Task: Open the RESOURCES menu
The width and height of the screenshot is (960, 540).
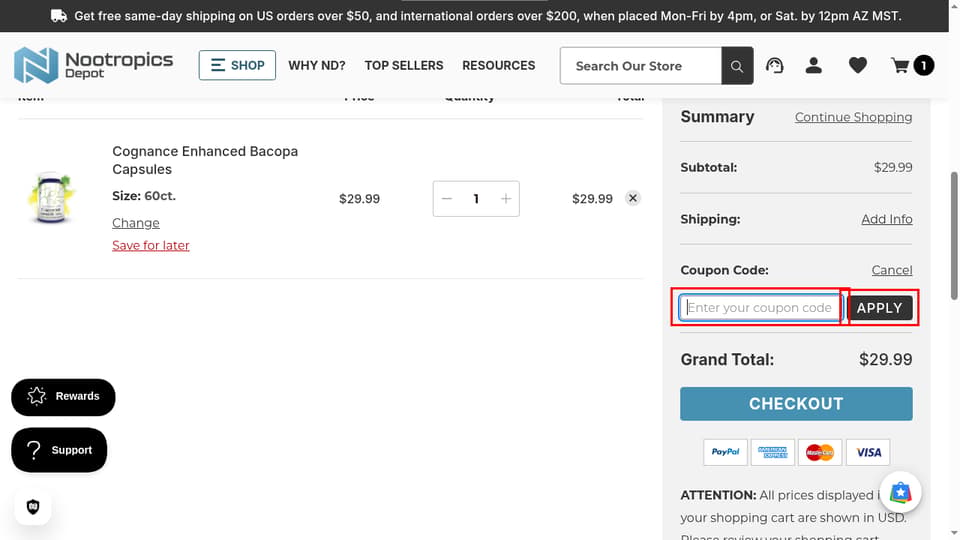Action: pos(498,66)
